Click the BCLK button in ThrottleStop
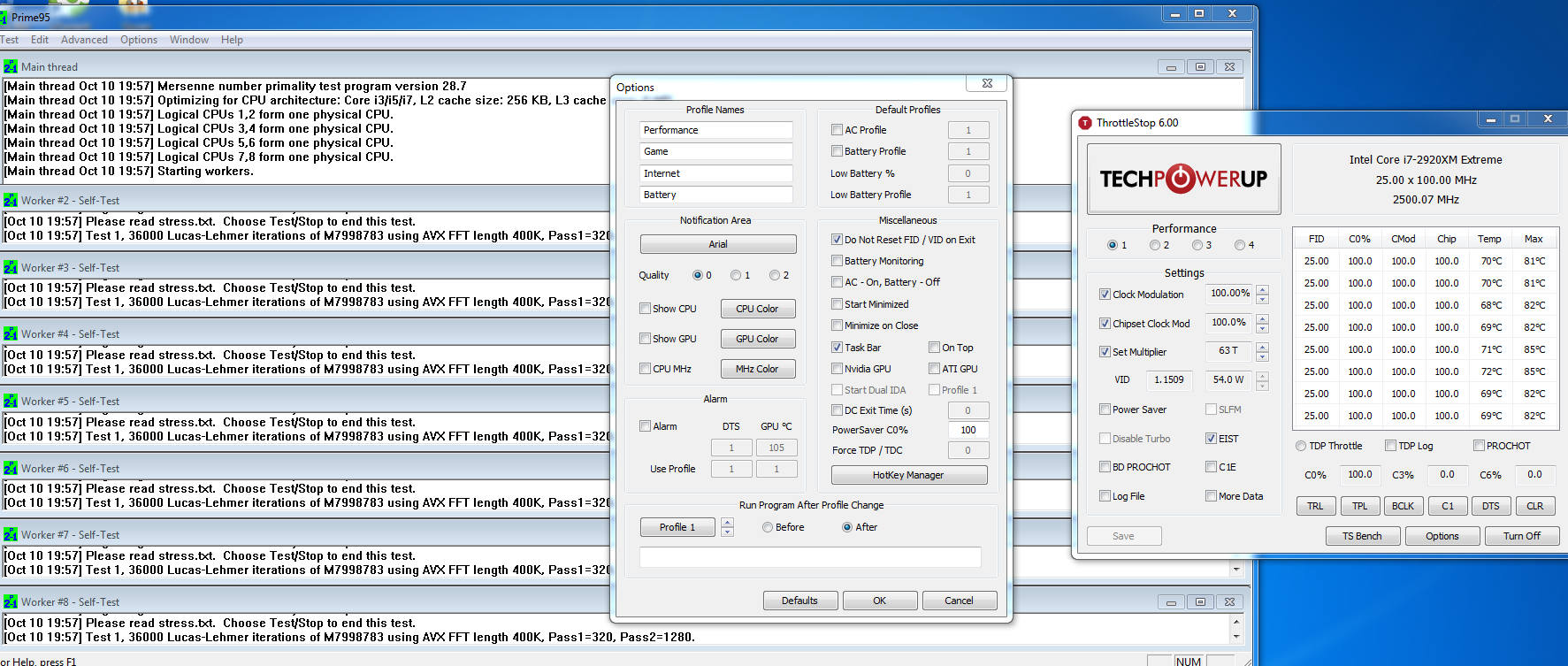This screenshot has width=1568, height=666. tap(1404, 506)
